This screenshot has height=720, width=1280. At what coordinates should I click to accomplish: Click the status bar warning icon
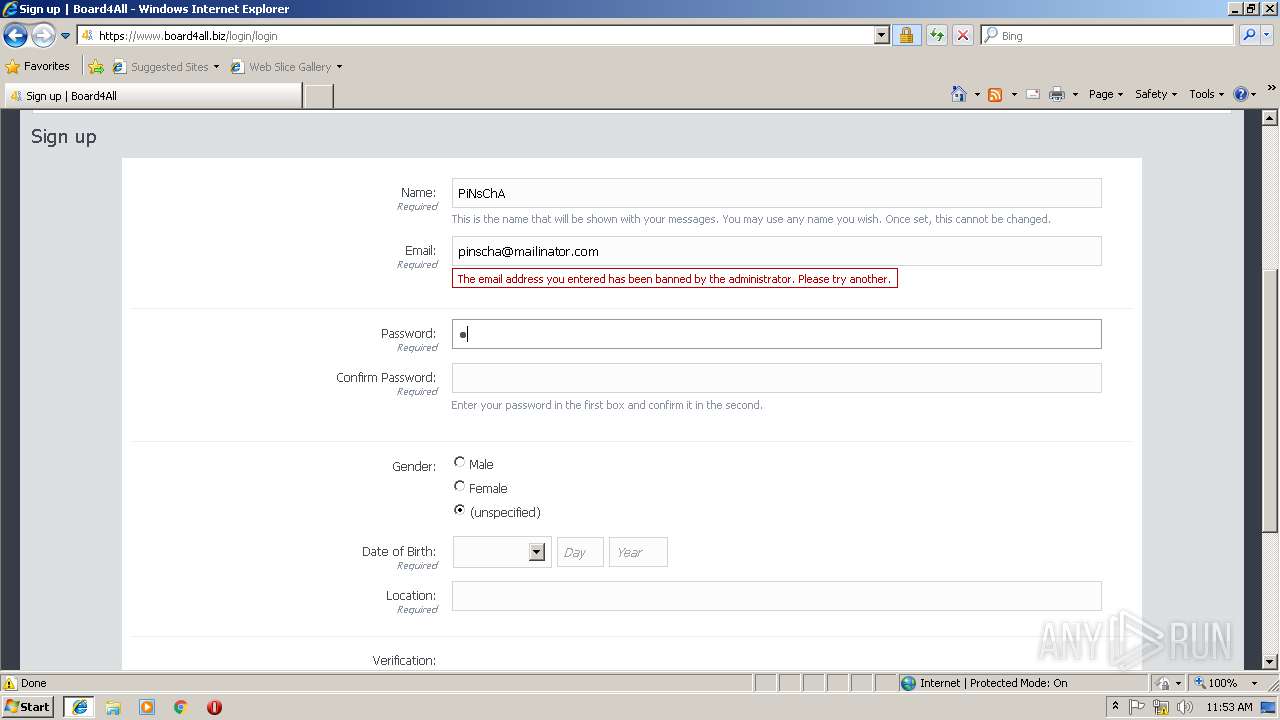(10, 683)
